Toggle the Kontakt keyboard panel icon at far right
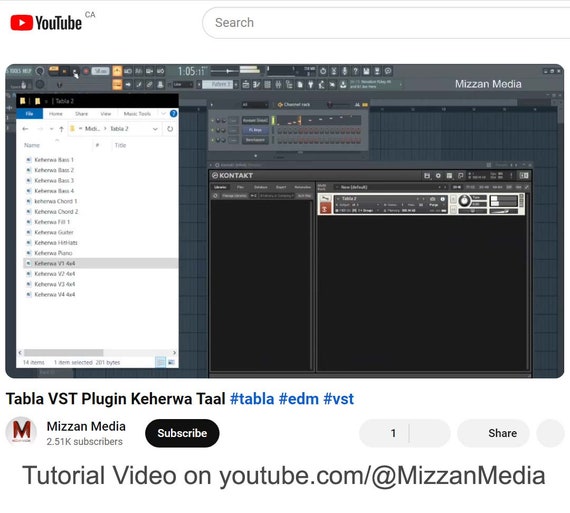Viewport: 570px width, 513px height. tap(524, 176)
